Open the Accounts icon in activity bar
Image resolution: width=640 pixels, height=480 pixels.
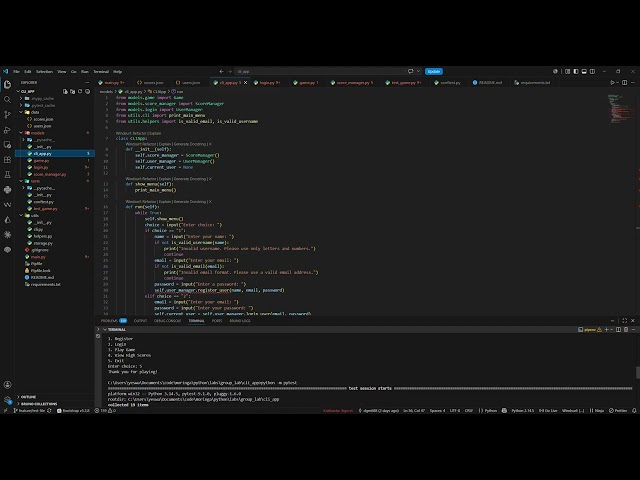[x=7, y=384]
